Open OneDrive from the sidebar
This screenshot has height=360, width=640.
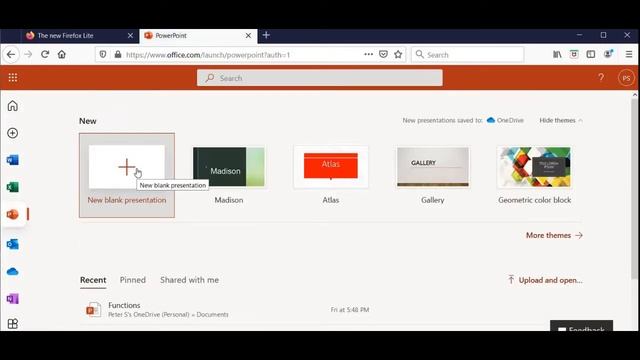tap(13, 271)
